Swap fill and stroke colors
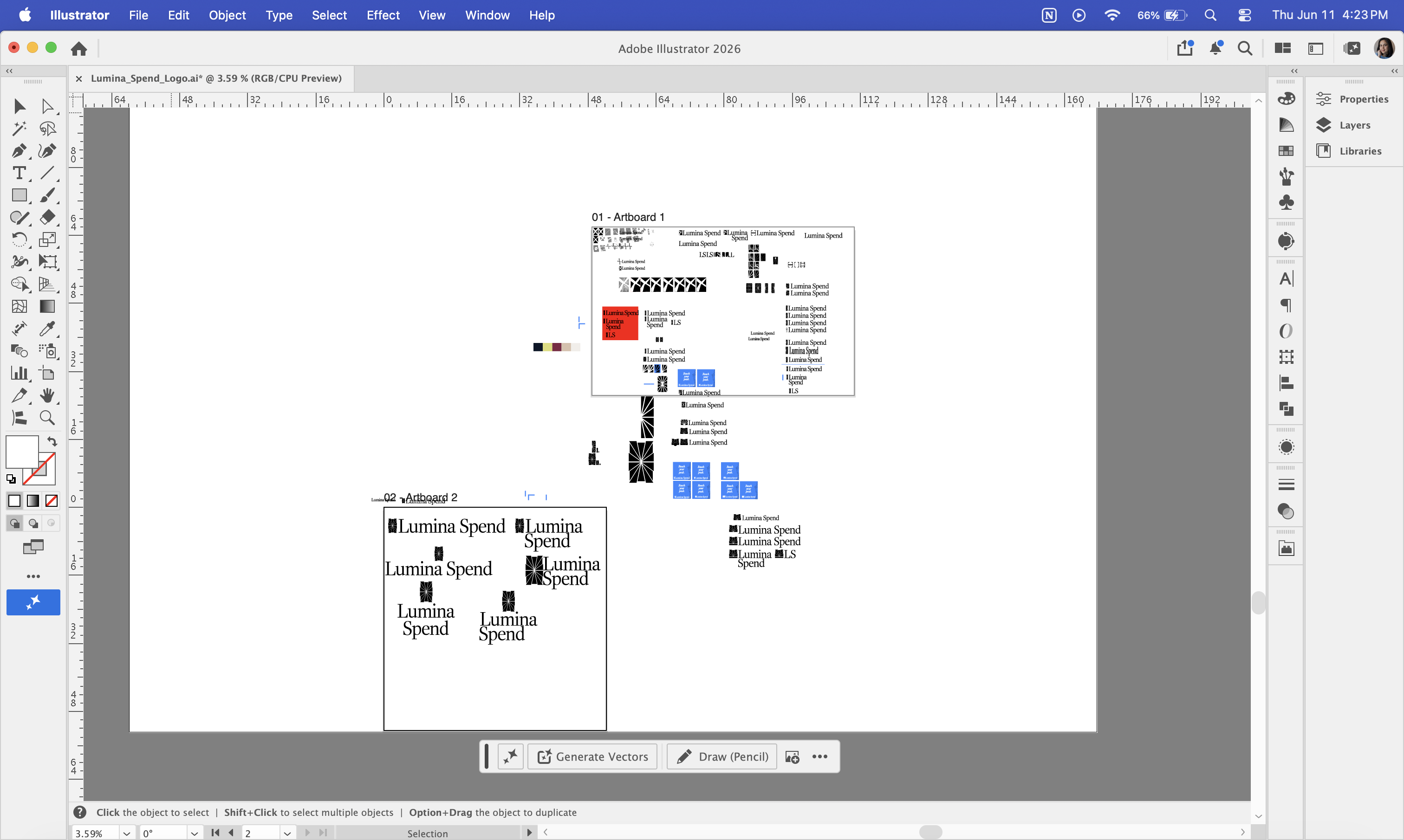This screenshot has height=840, width=1404. [x=52, y=441]
